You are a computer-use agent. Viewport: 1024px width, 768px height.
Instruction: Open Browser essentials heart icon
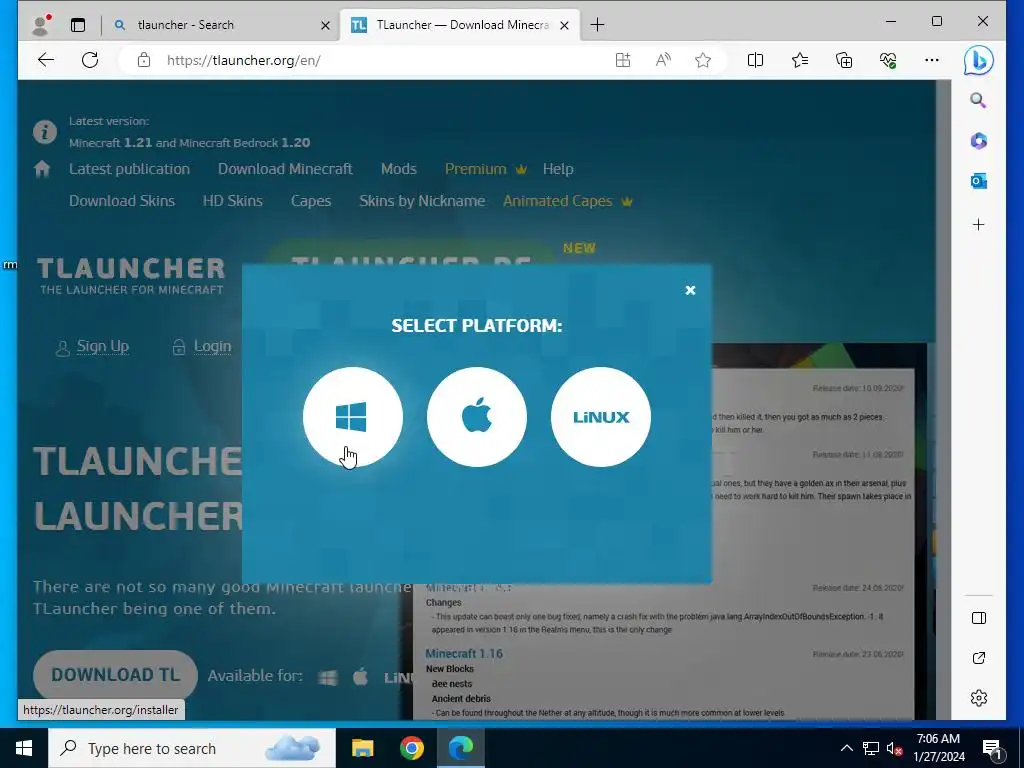click(888, 60)
